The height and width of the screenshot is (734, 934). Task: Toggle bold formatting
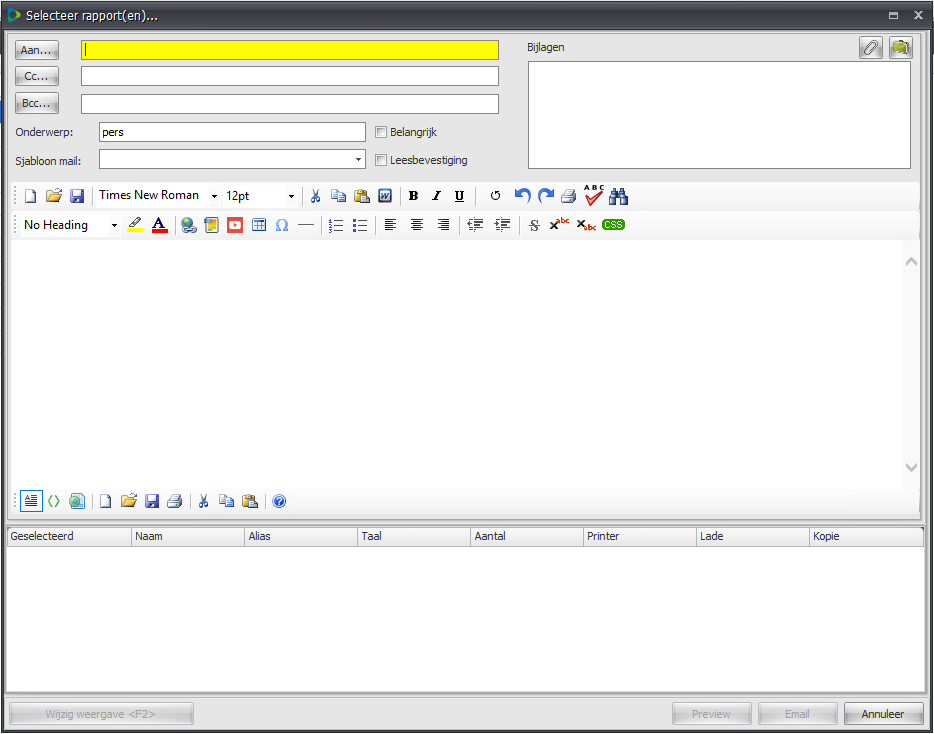click(x=413, y=196)
